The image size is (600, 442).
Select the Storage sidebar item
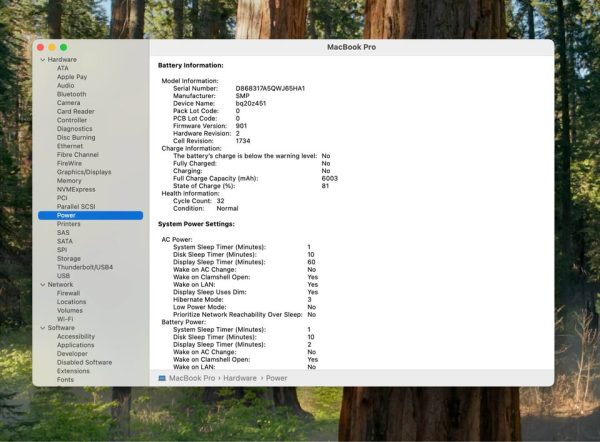tap(69, 258)
